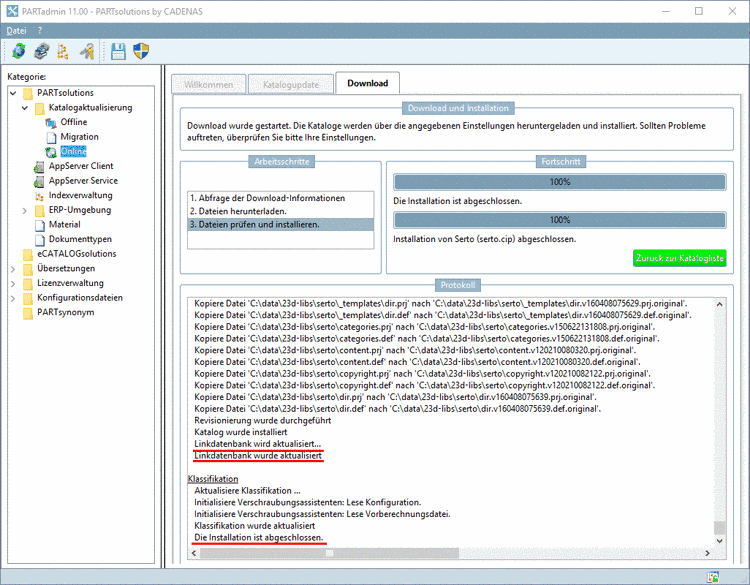Viewport: 750px width, 585px height.
Task: Select the Download tab
Action: [x=367, y=83]
